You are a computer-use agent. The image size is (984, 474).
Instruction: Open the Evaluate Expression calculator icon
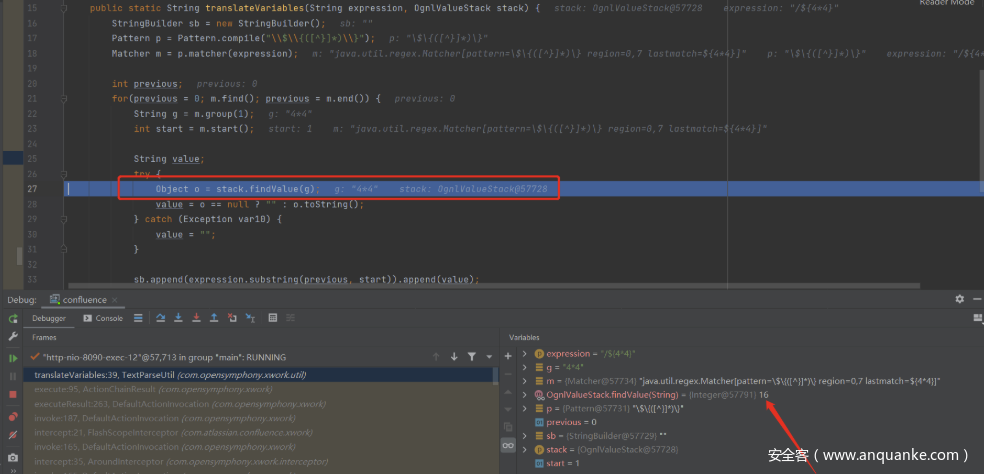pyautogui.click(x=272, y=318)
